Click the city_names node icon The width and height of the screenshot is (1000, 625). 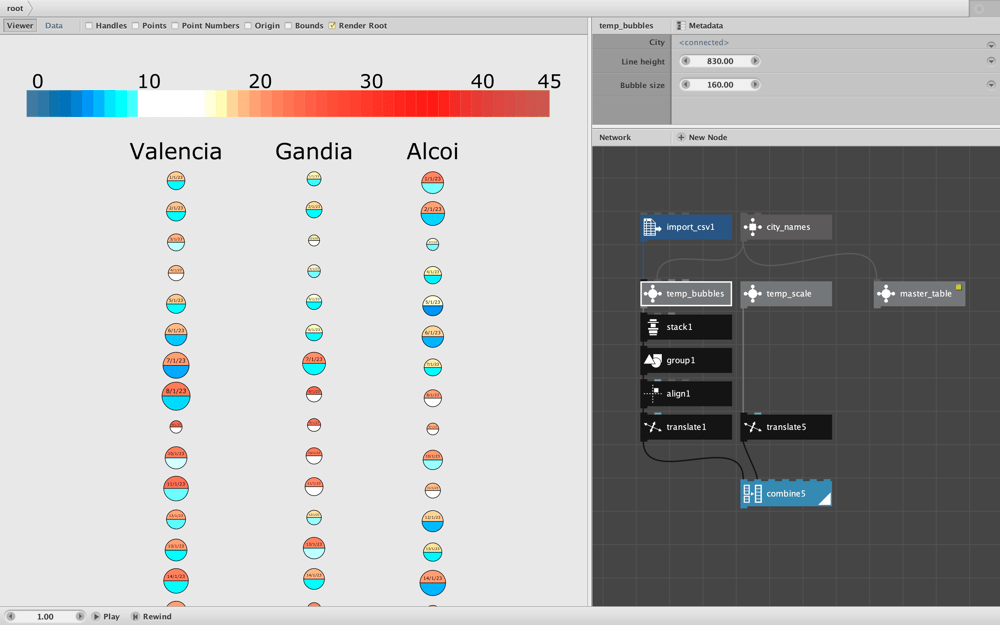tap(753, 227)
